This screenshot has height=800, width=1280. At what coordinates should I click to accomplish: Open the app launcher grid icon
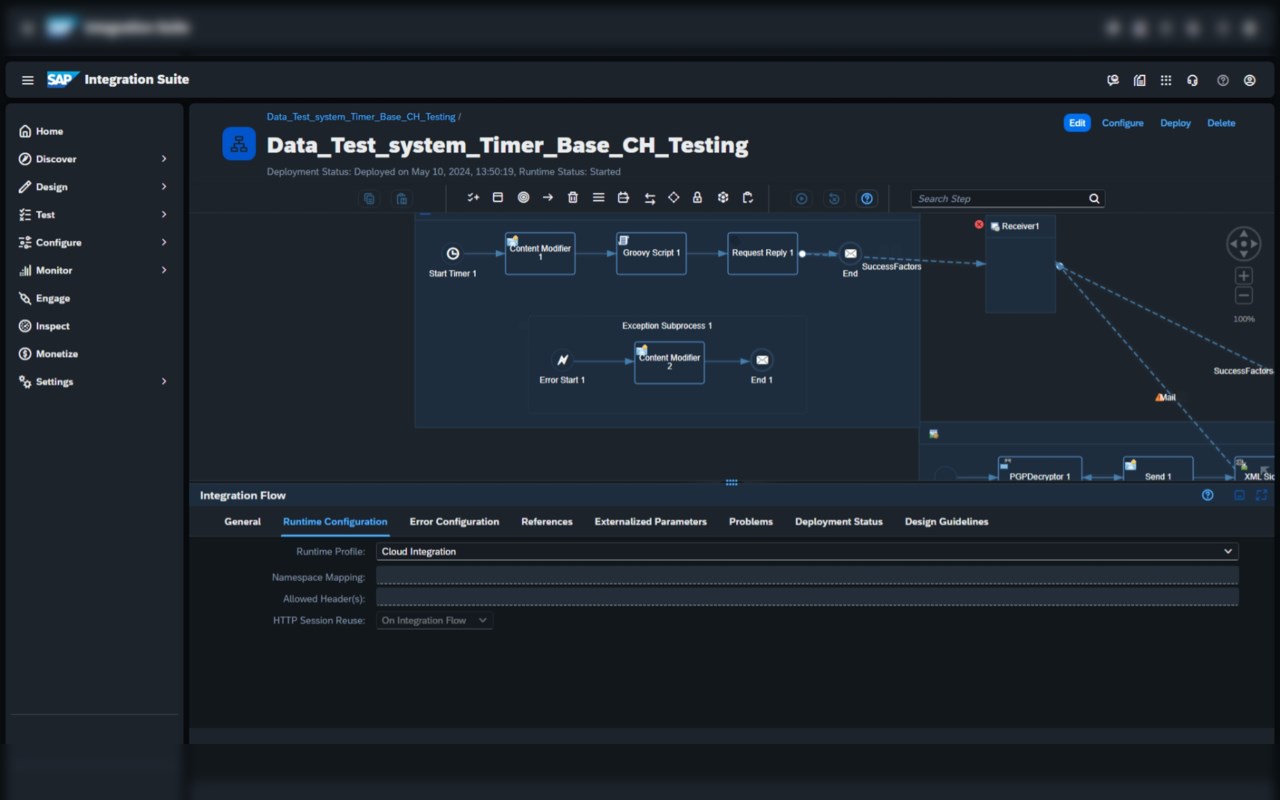pyautogui.click(x=1166, y=80)
